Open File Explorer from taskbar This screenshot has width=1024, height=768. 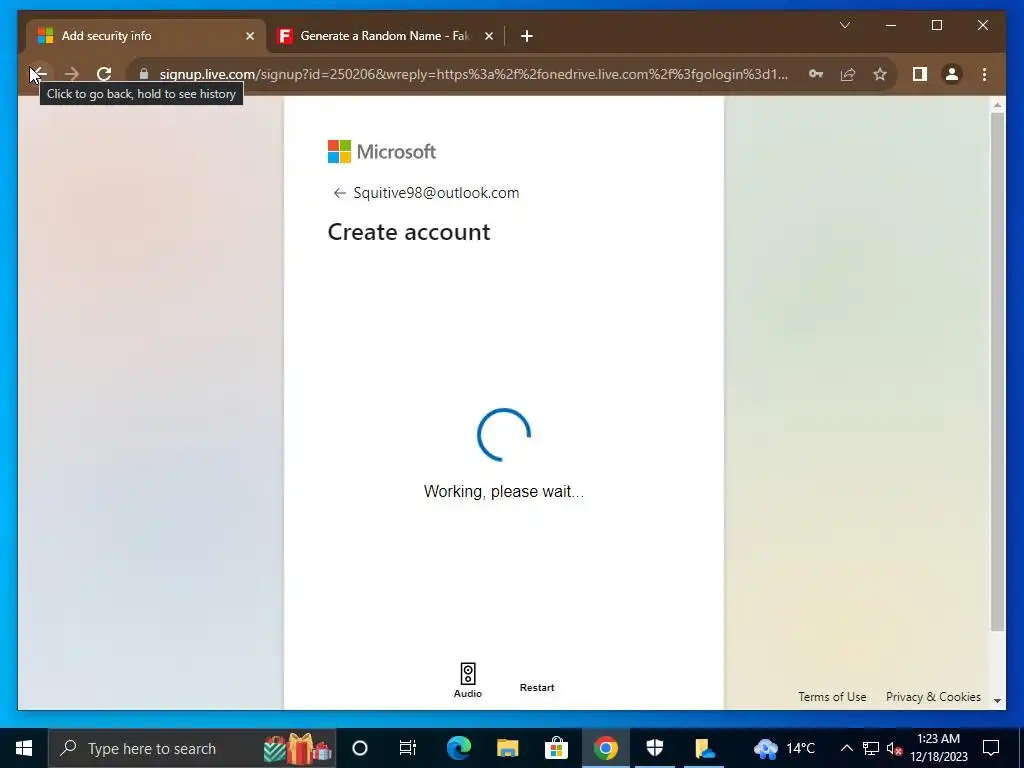pos(507,748)
